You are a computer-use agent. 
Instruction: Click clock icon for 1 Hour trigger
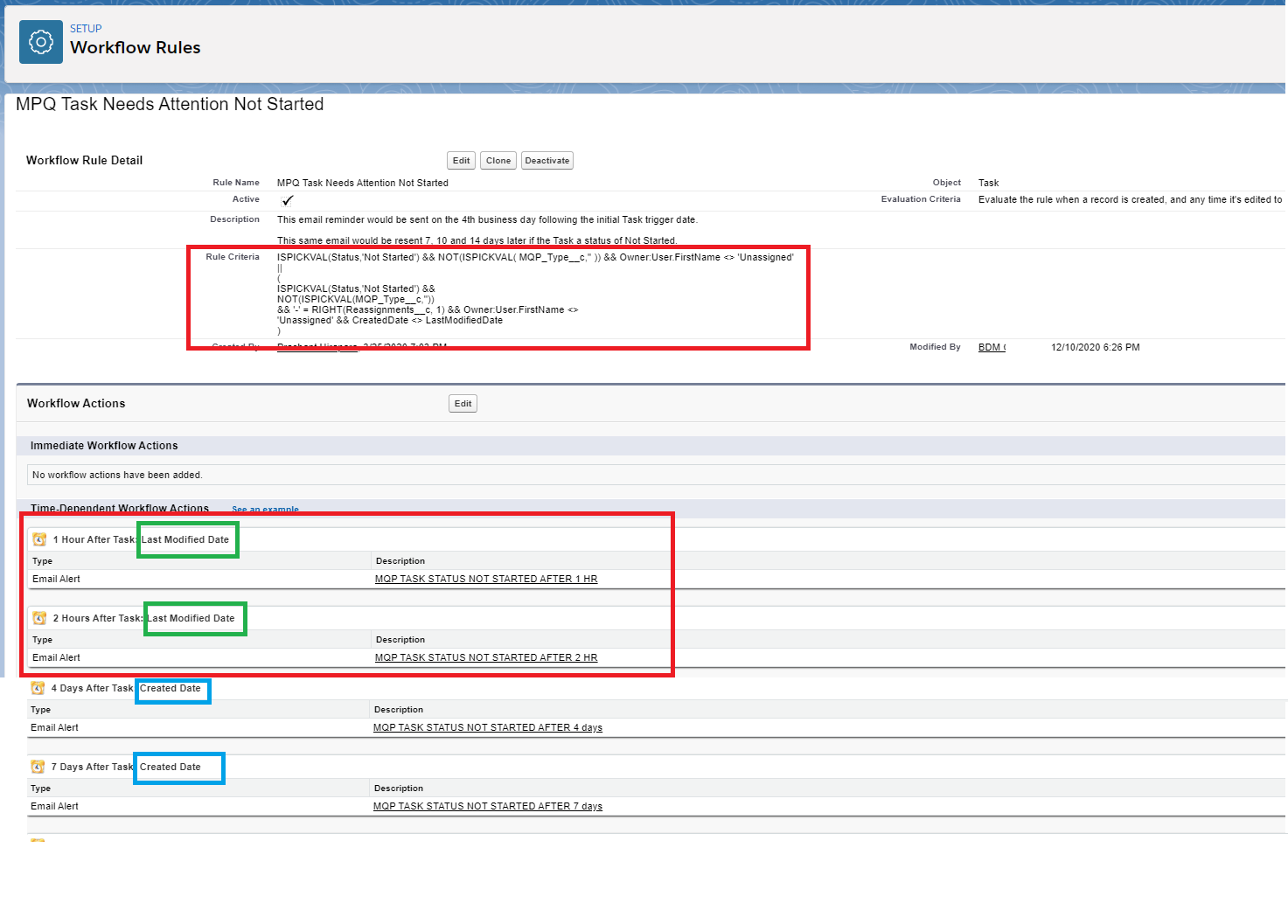pos(39,539)
